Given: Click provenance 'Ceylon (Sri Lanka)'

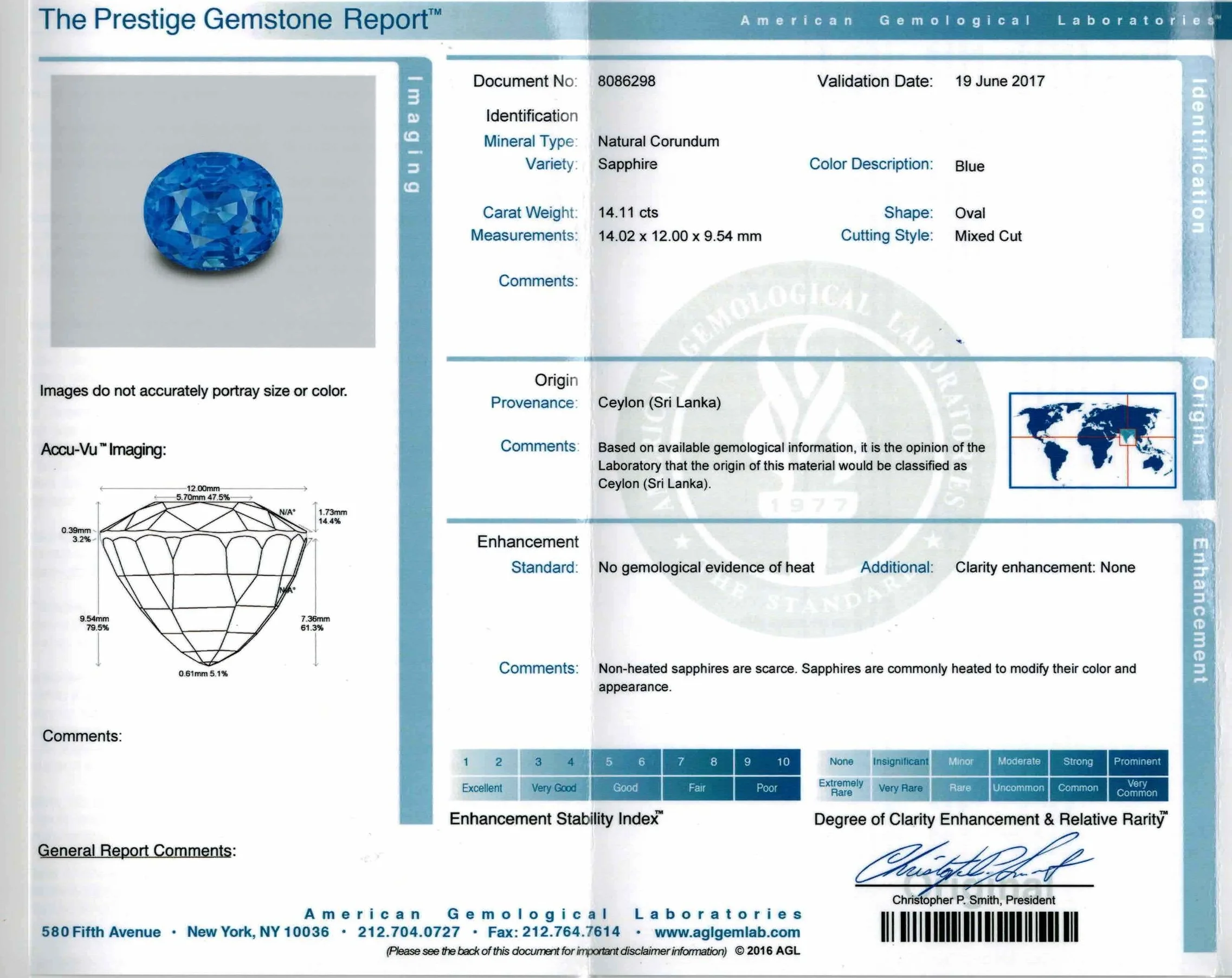Looking at the screenshot, I should click(660, 403).
